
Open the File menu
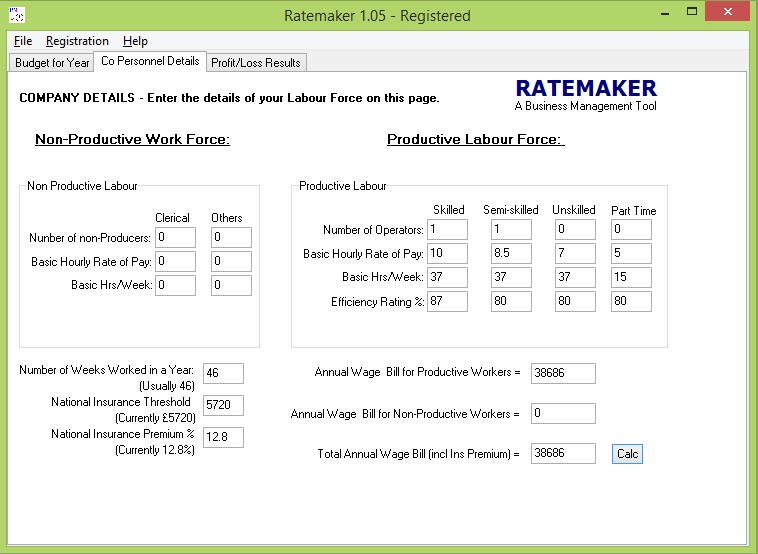(x=23, y=41)
